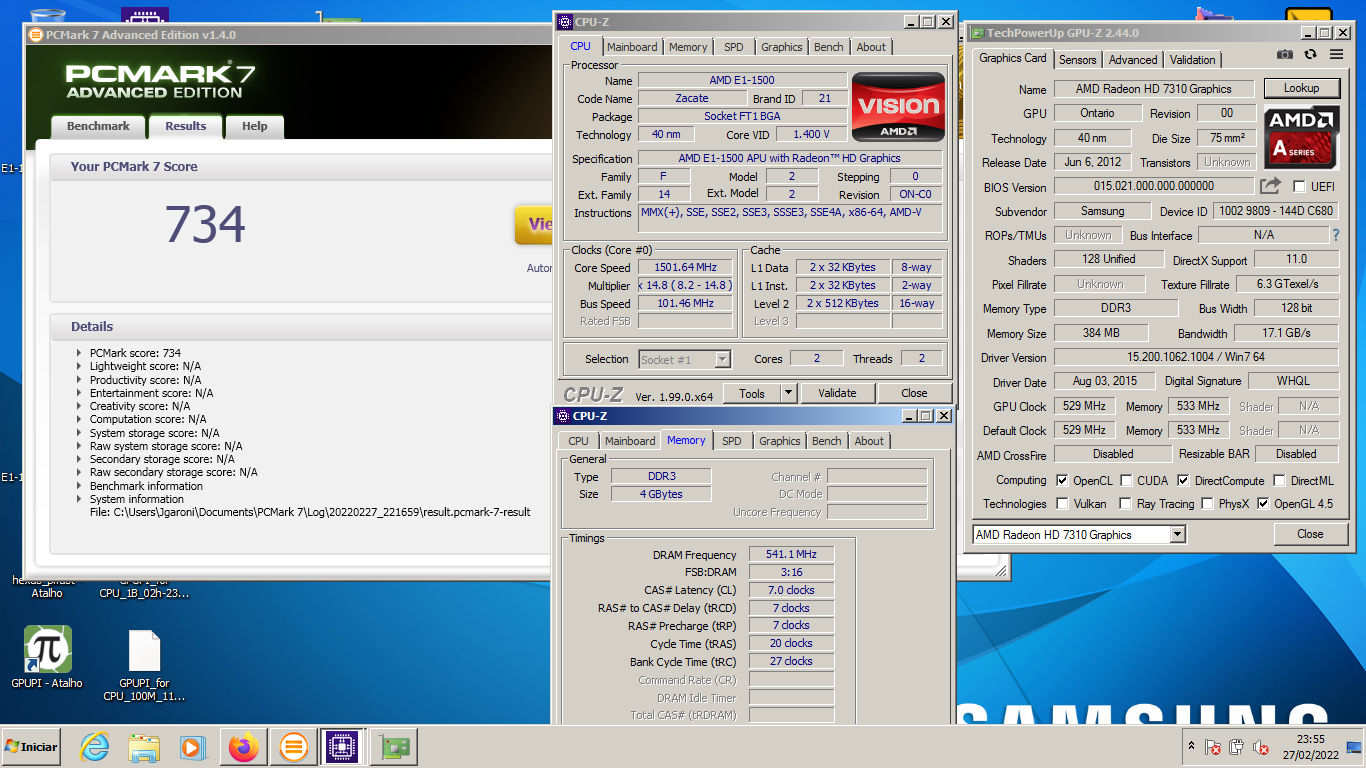Open the CPU-Z Tools dropdown arrow

pyautogui.click(x=788, y=394)
